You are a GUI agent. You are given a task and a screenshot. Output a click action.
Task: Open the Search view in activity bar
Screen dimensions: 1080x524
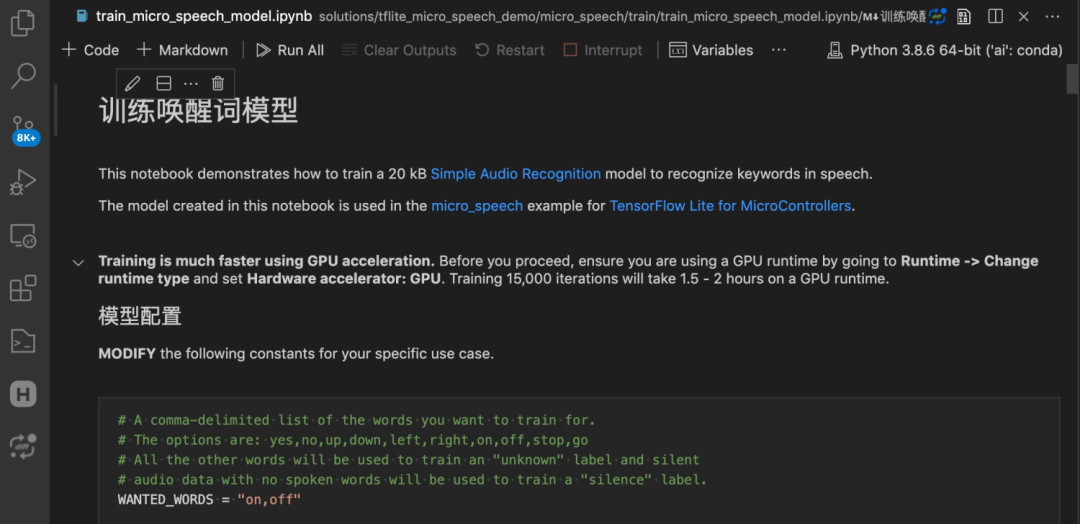coord(22,75)
